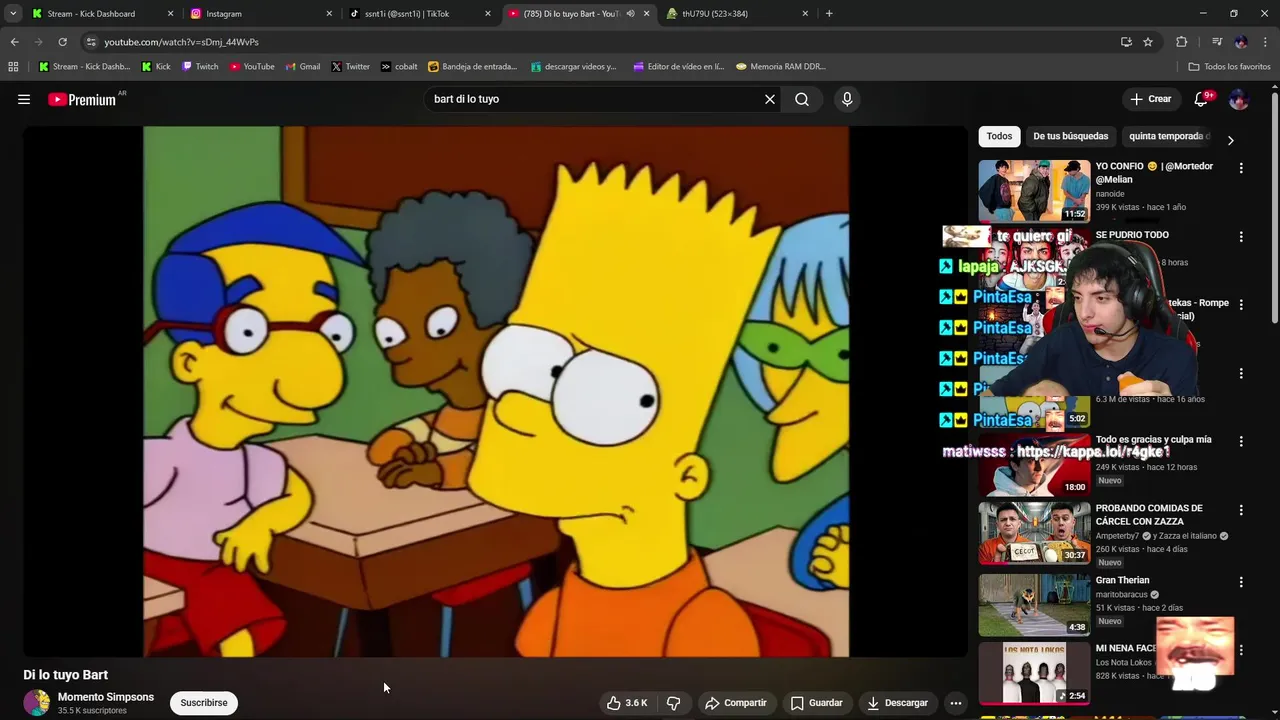This screenshot has height=720, width=1280.
Task: Select the quinta temporada chip
Action: point(1168,136)
